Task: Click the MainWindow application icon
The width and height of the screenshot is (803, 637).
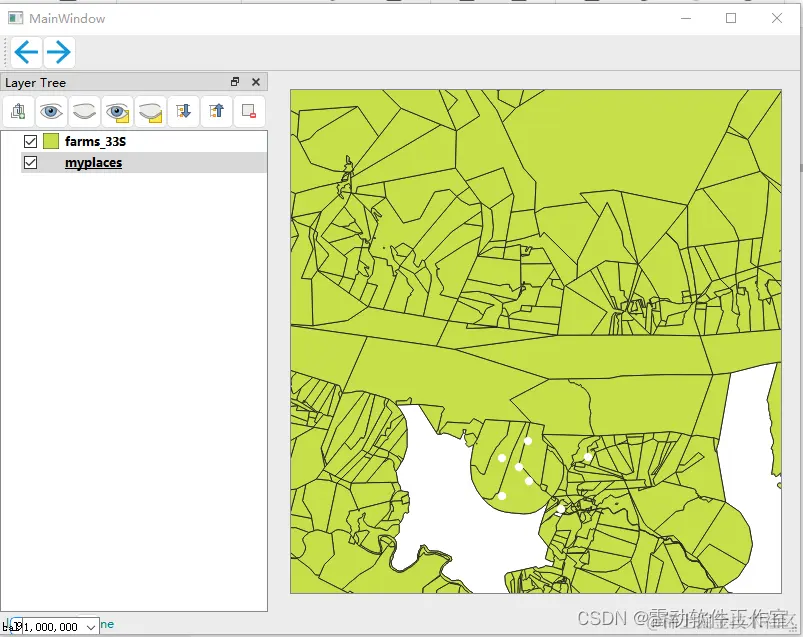Action: pyautogui.click(x=15, y=18)
